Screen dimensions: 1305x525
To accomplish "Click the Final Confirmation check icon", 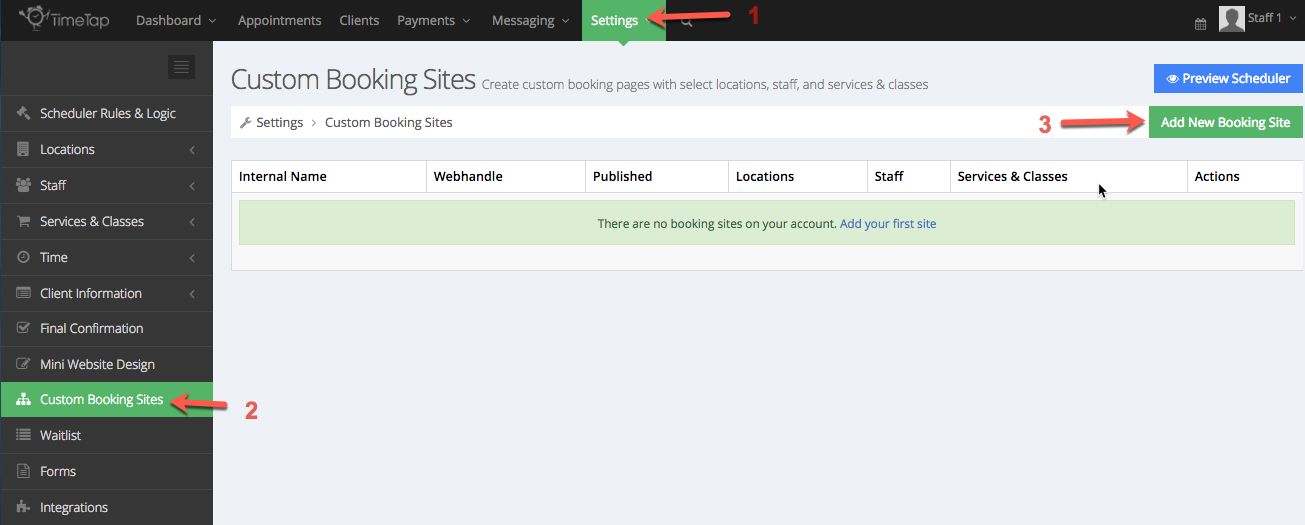I will tap(23, 328).
